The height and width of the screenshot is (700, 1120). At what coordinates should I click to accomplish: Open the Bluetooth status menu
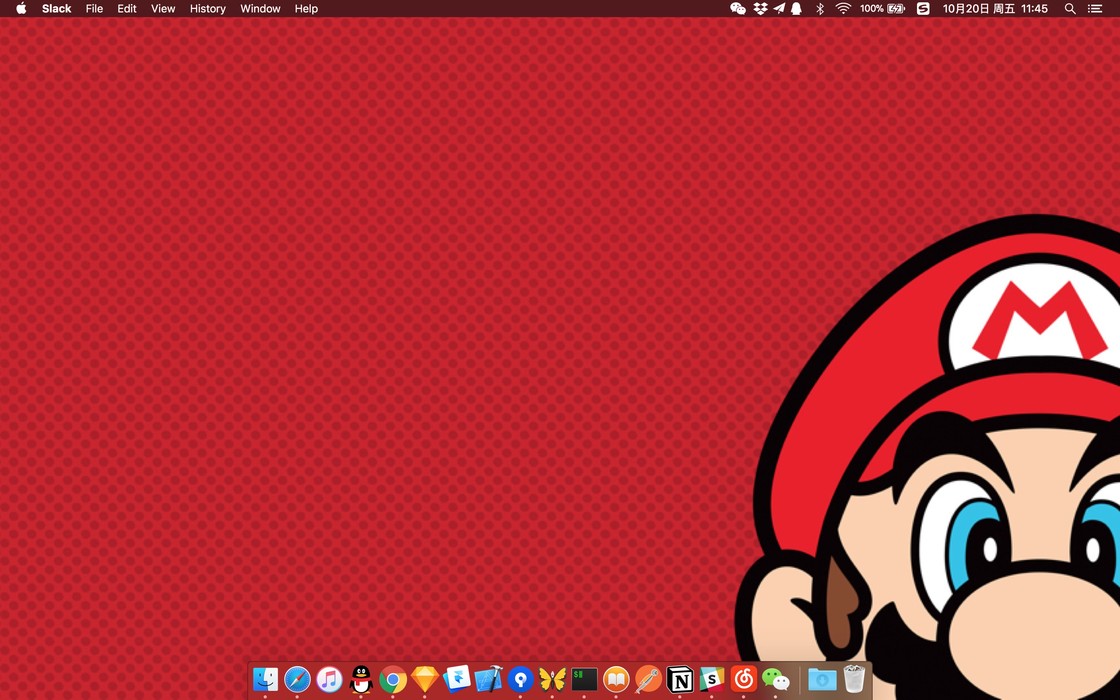[x=820, y=9]
